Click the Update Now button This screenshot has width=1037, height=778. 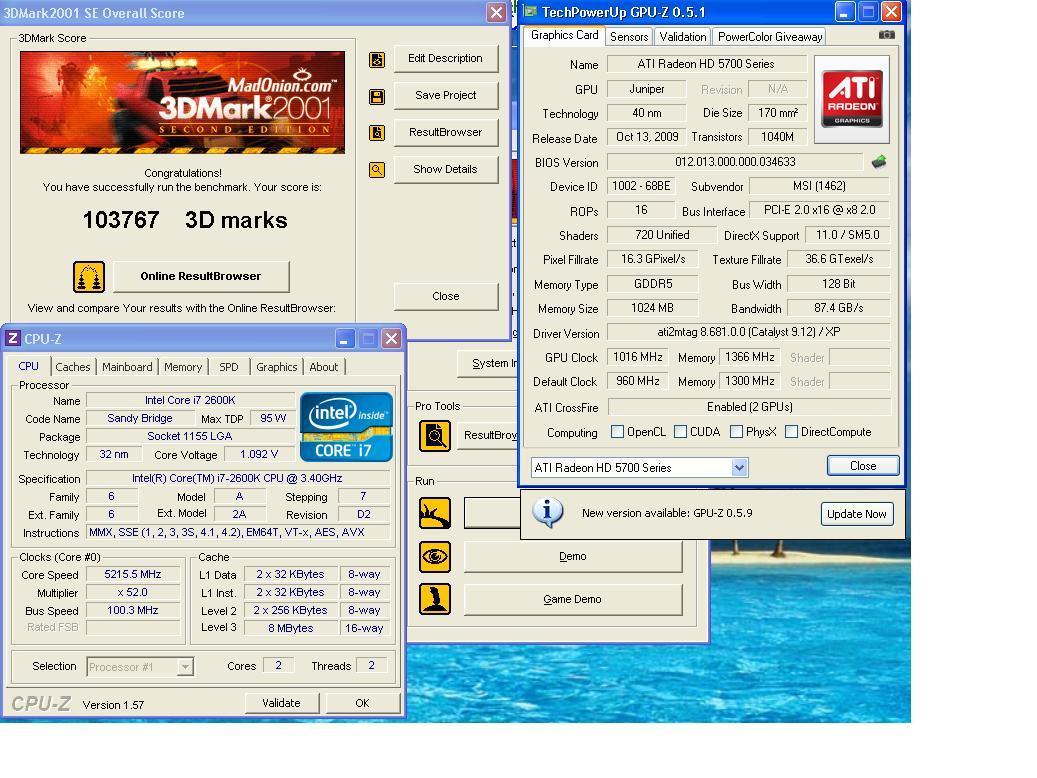pos(857,514)
